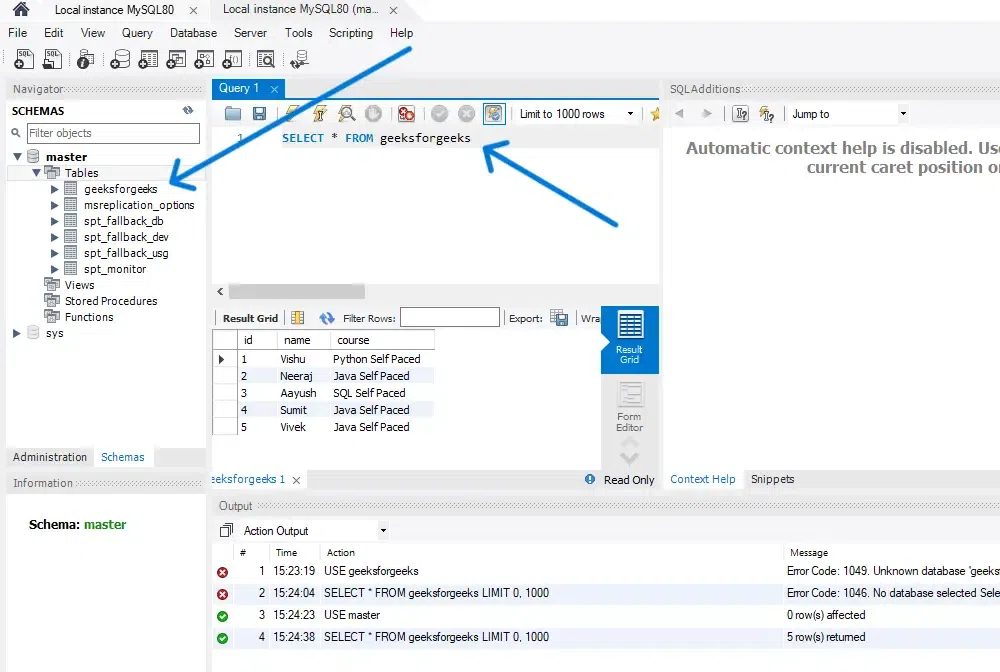Viewport: 1000px width, 672px height.
Task: Switch to the Administration tab
Action: [50, 457]
